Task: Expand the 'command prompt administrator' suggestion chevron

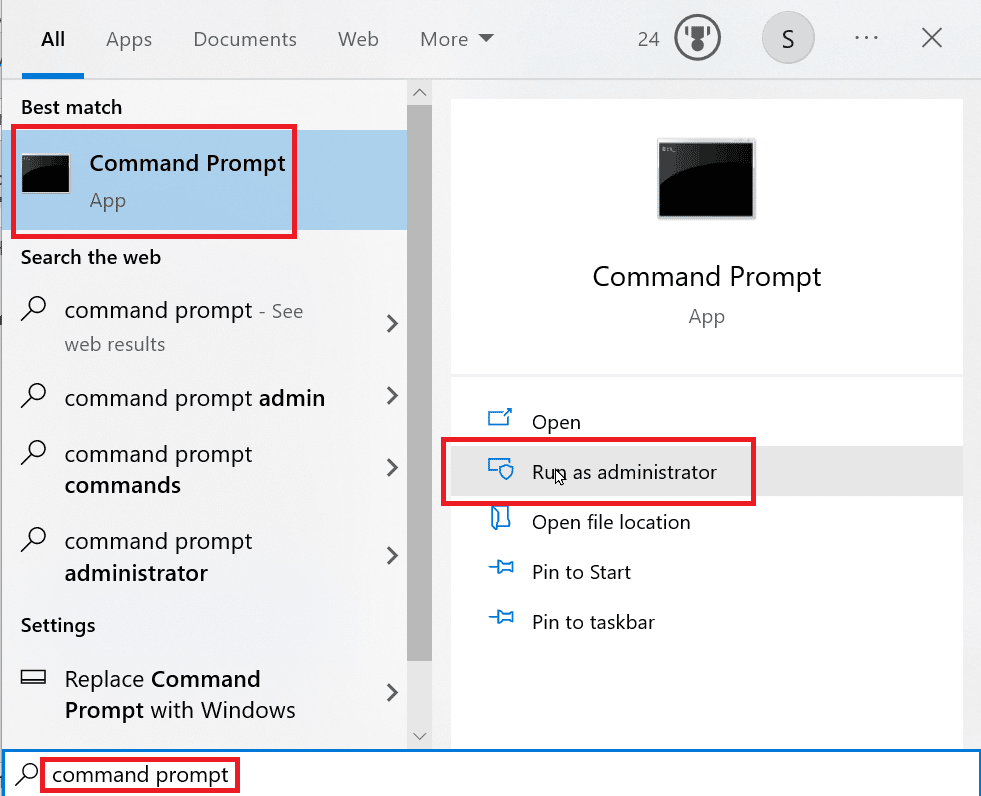Action: [392, 555]
